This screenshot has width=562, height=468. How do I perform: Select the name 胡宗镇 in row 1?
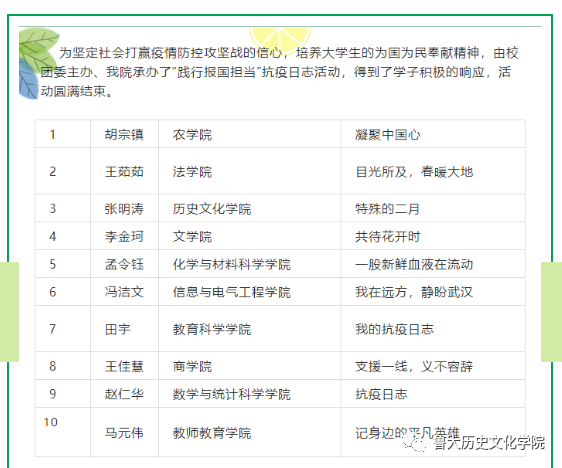coord(124,135)
